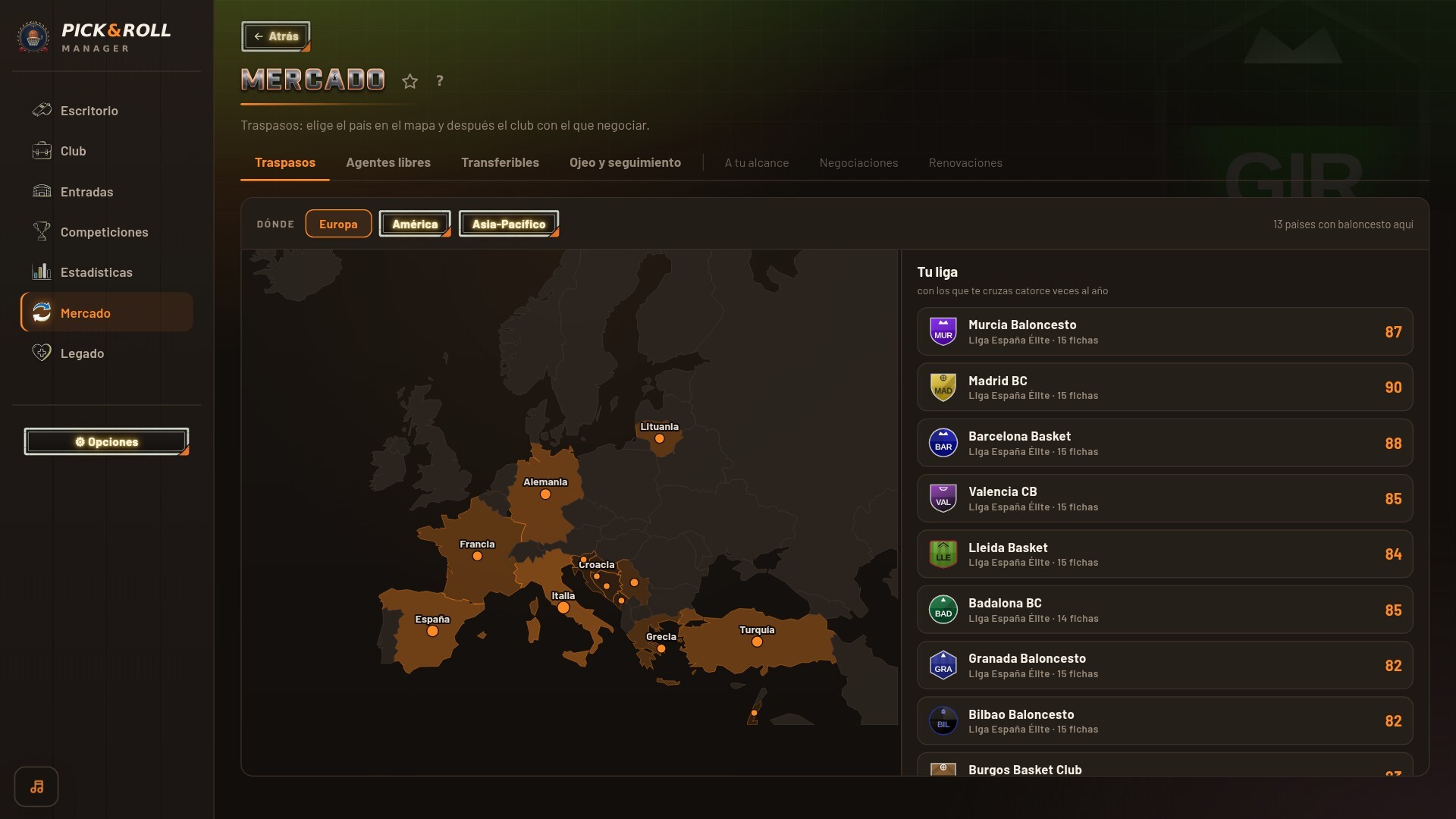Click the Murcia Baloncesto crest

(943, 331)
